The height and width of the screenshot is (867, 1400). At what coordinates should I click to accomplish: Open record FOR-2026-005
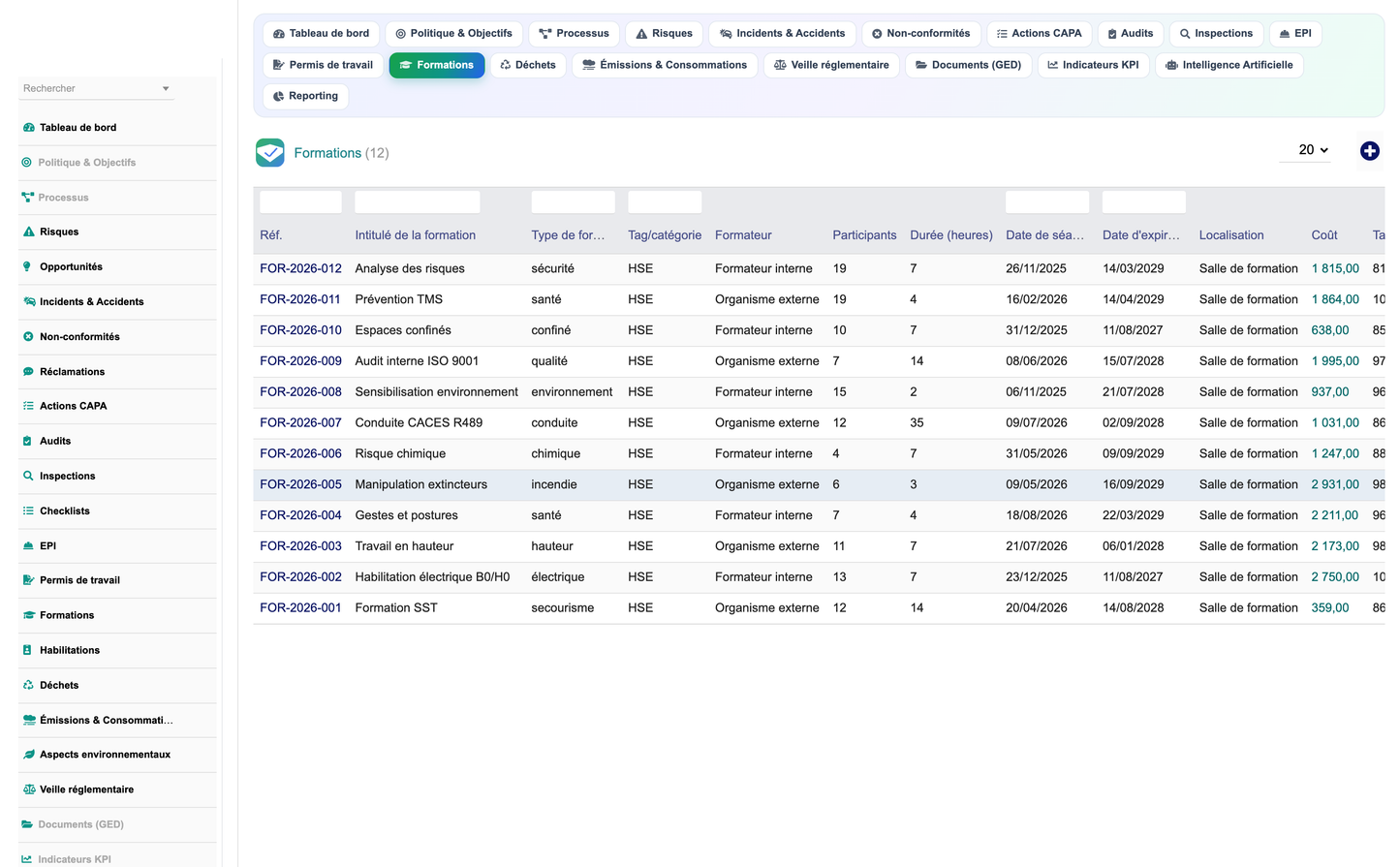coord(300,484)
